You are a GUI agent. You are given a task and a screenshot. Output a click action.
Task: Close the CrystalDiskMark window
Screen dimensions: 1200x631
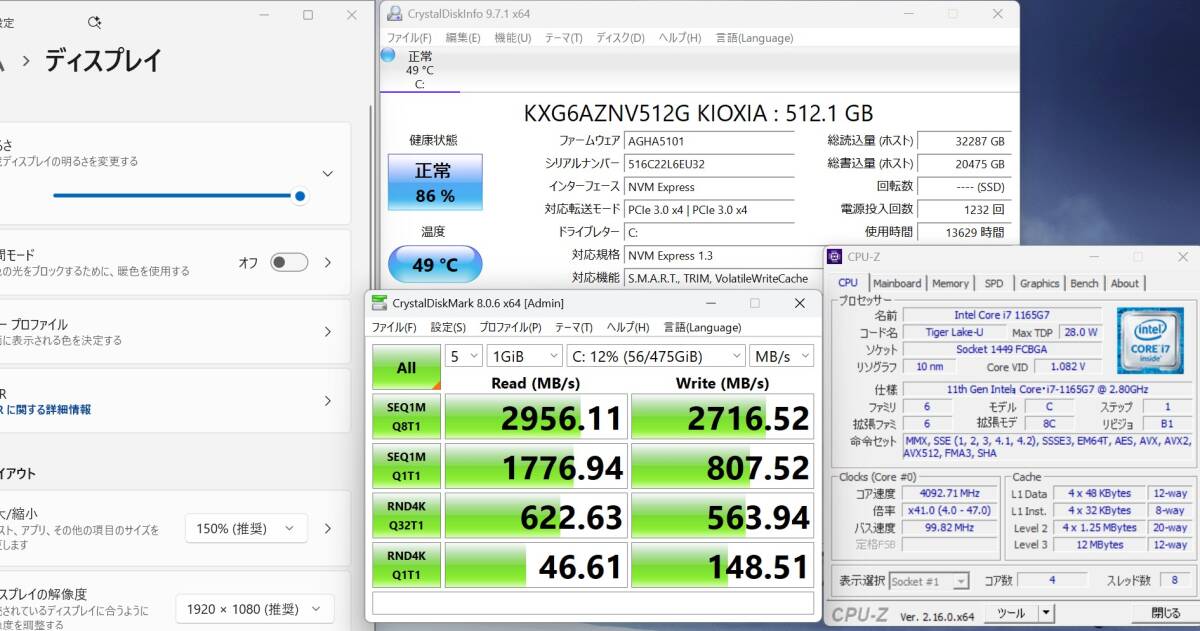(799, 303)
